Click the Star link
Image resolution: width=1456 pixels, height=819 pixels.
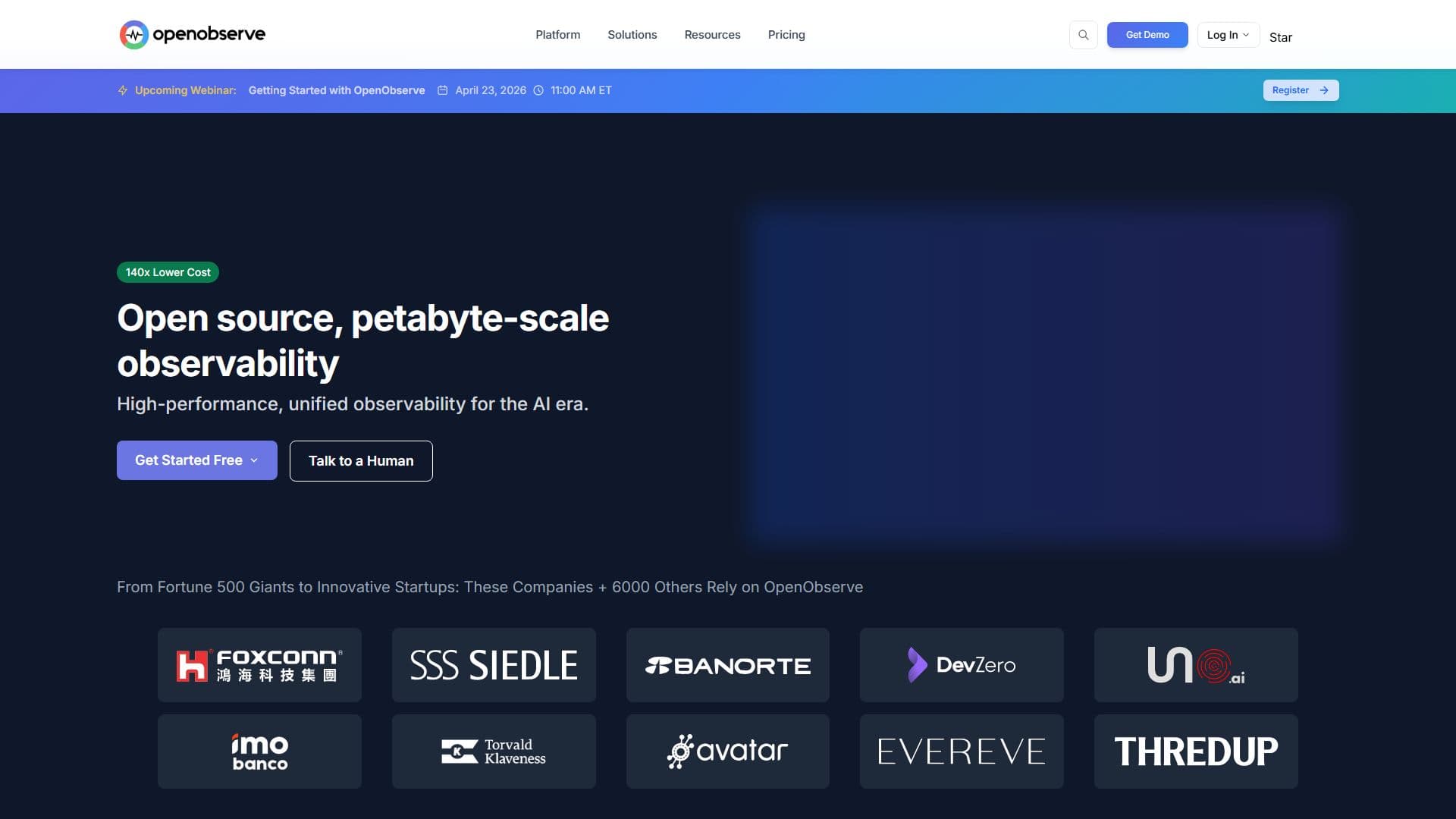tap(1281, 37)
